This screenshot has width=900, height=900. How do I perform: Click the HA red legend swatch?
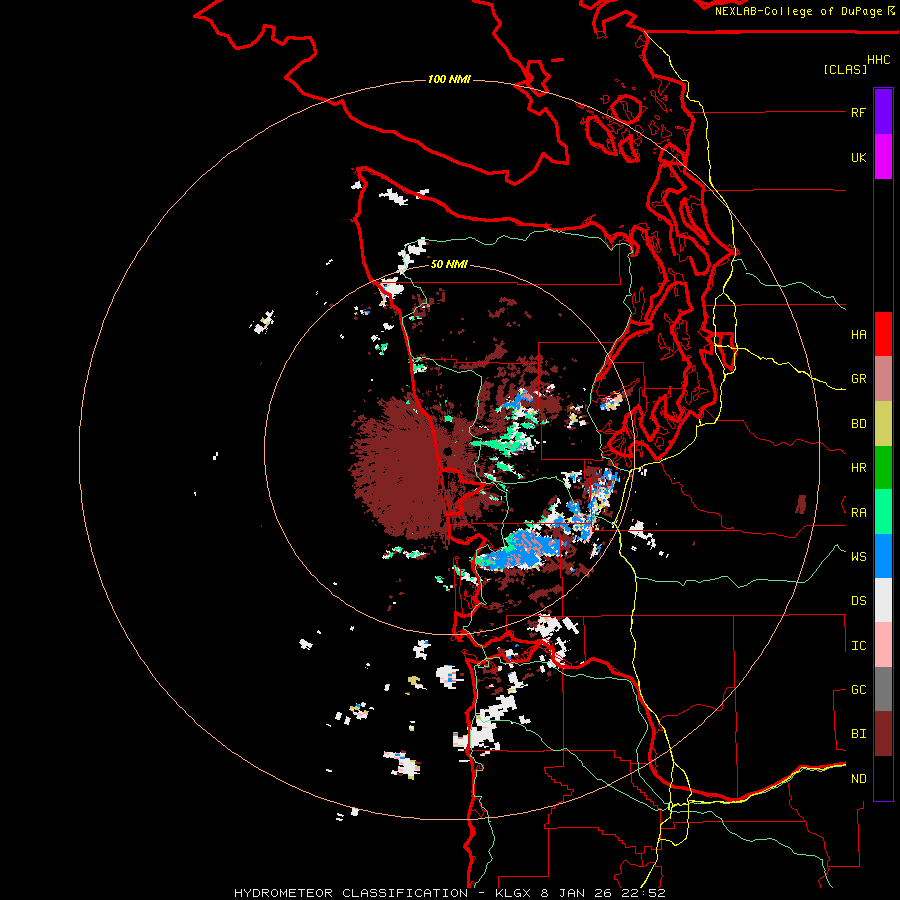[x=883, y=334]
